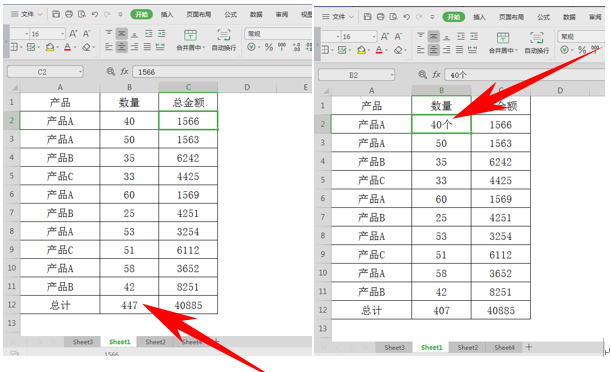Increase font size in the left window
Image resolution: width=611 pixels, height=372 pixels.
73,34
